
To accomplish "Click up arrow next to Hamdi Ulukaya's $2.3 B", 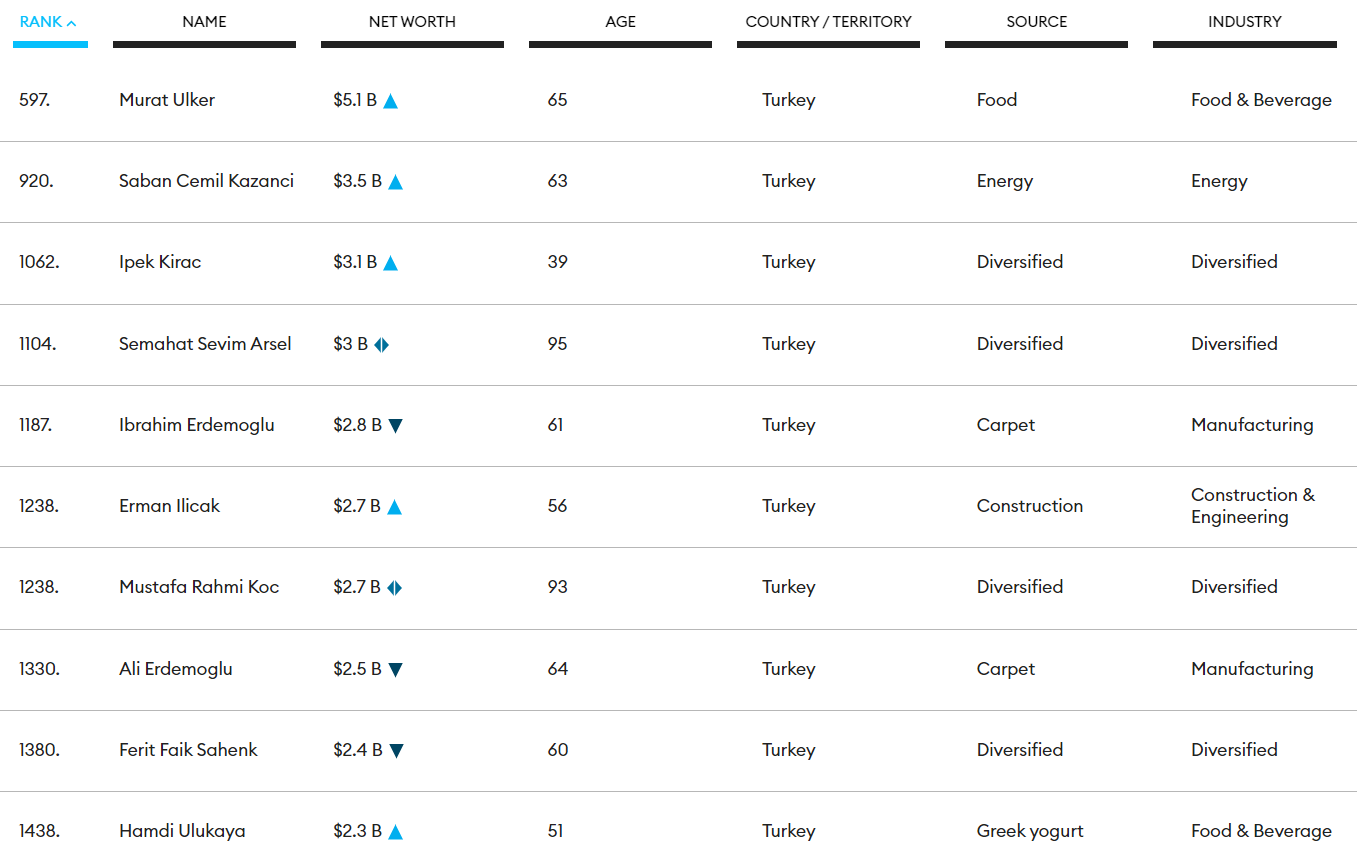I will (x=395, y=832).
